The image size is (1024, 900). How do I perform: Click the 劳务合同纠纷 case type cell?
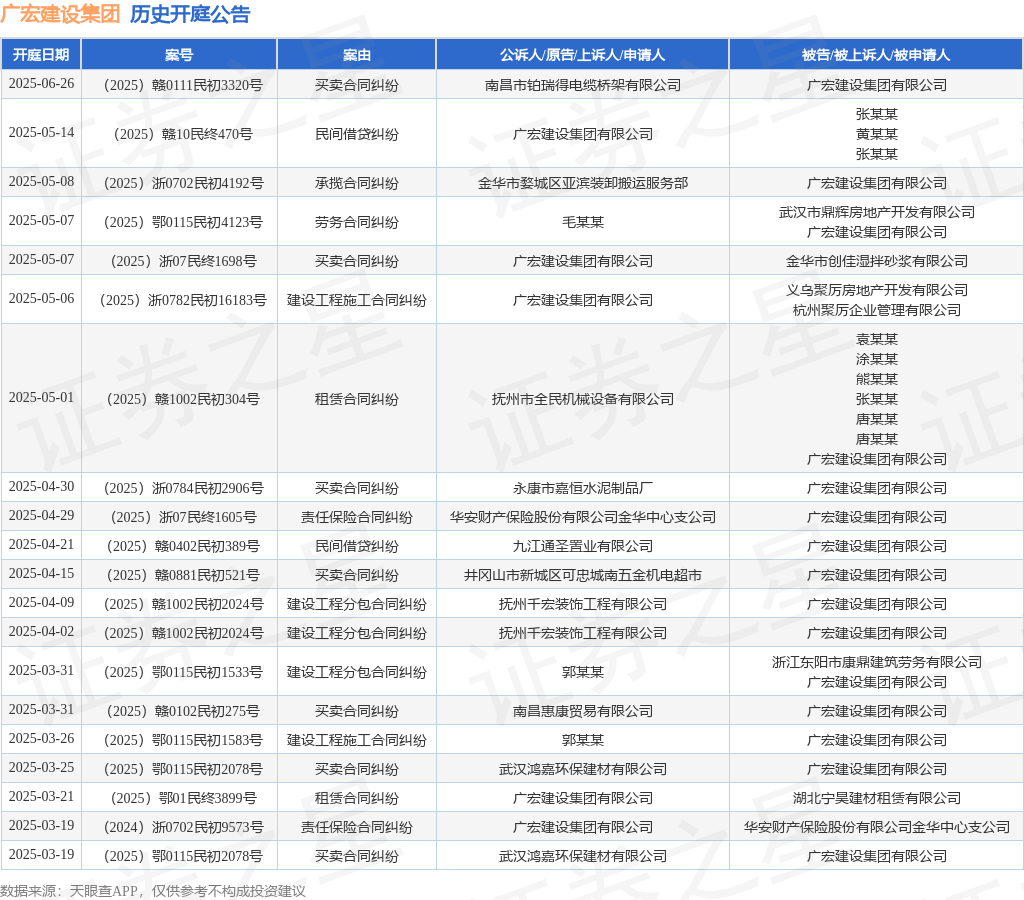(357, 222)
